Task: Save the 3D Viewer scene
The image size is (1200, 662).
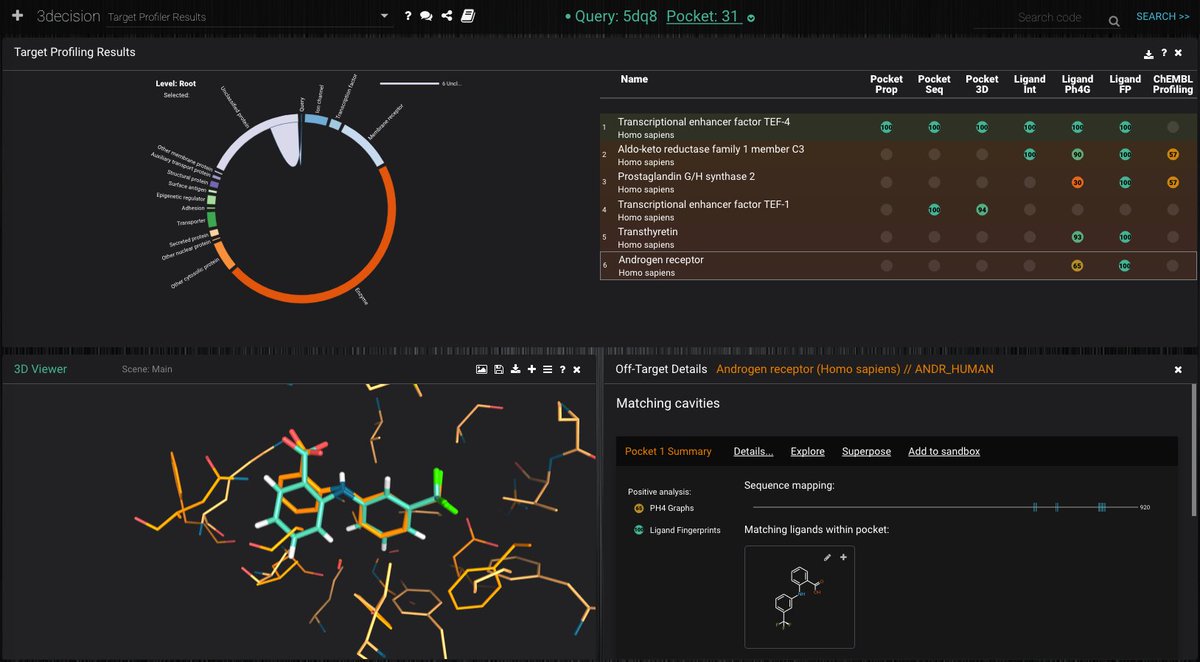Action: [x=498, y=370]
